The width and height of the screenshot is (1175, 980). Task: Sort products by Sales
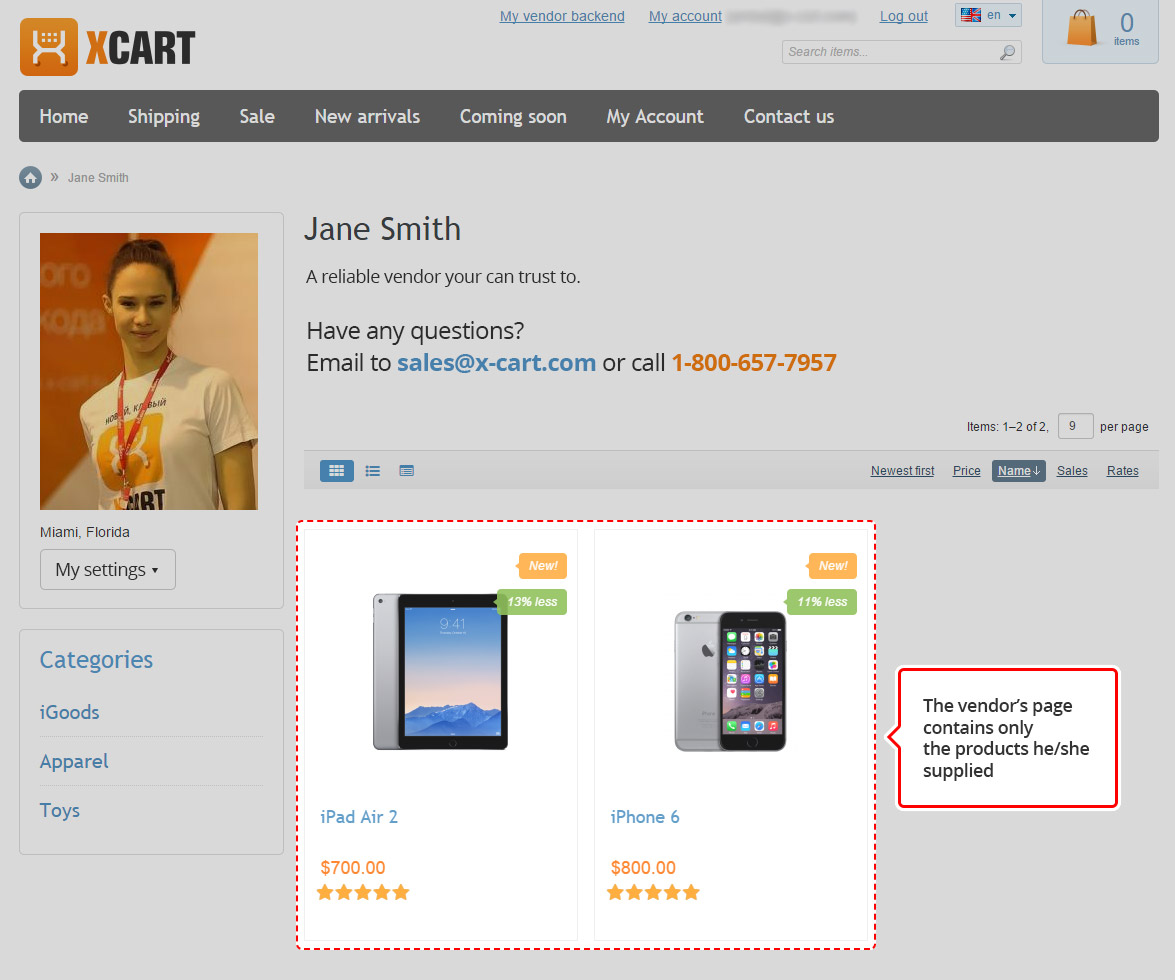click(x=1072, y=471)
